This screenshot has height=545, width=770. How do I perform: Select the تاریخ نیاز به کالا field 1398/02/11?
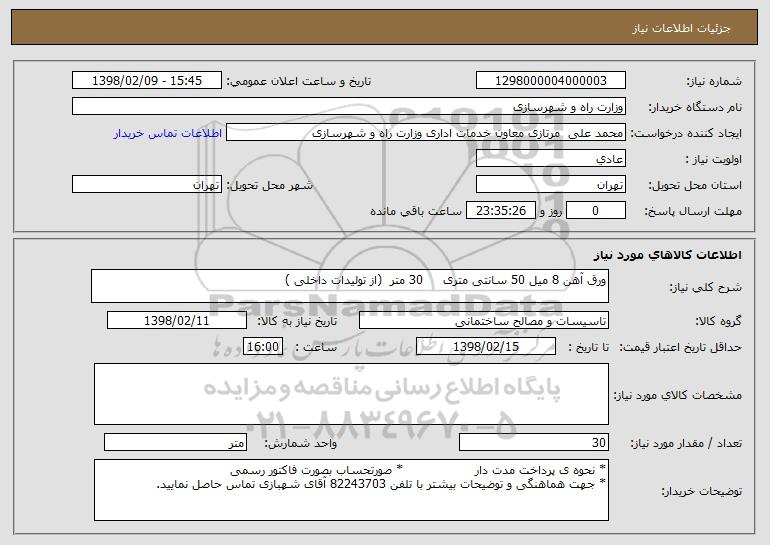click(177, 321)
